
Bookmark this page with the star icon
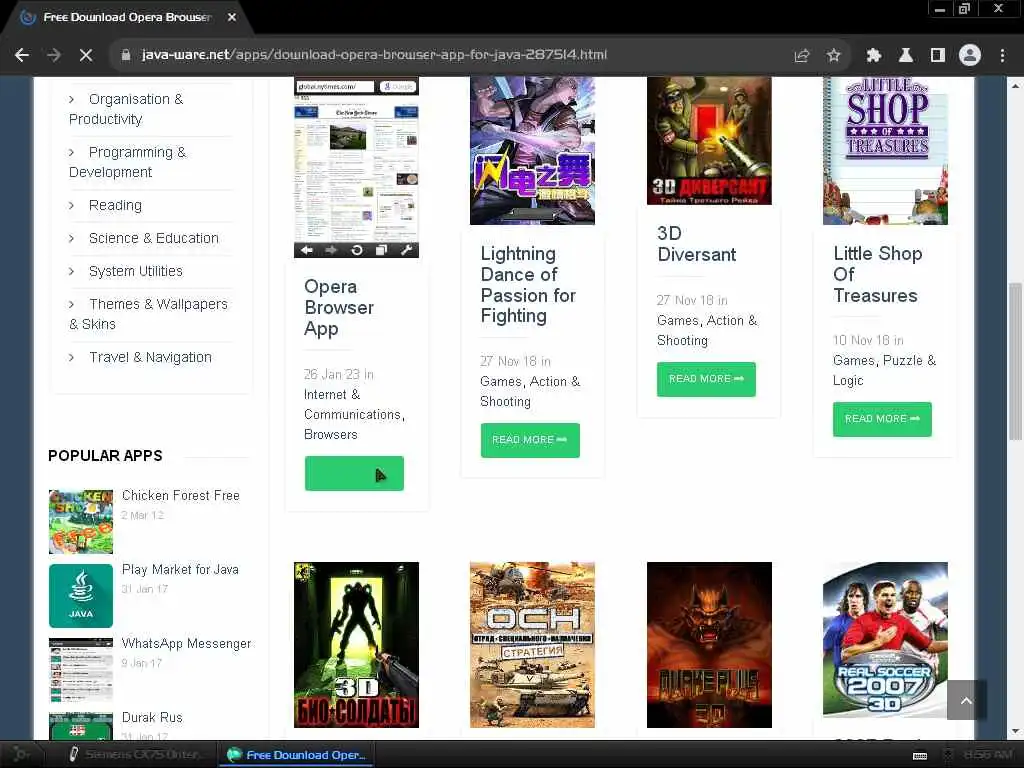point(833,56)
